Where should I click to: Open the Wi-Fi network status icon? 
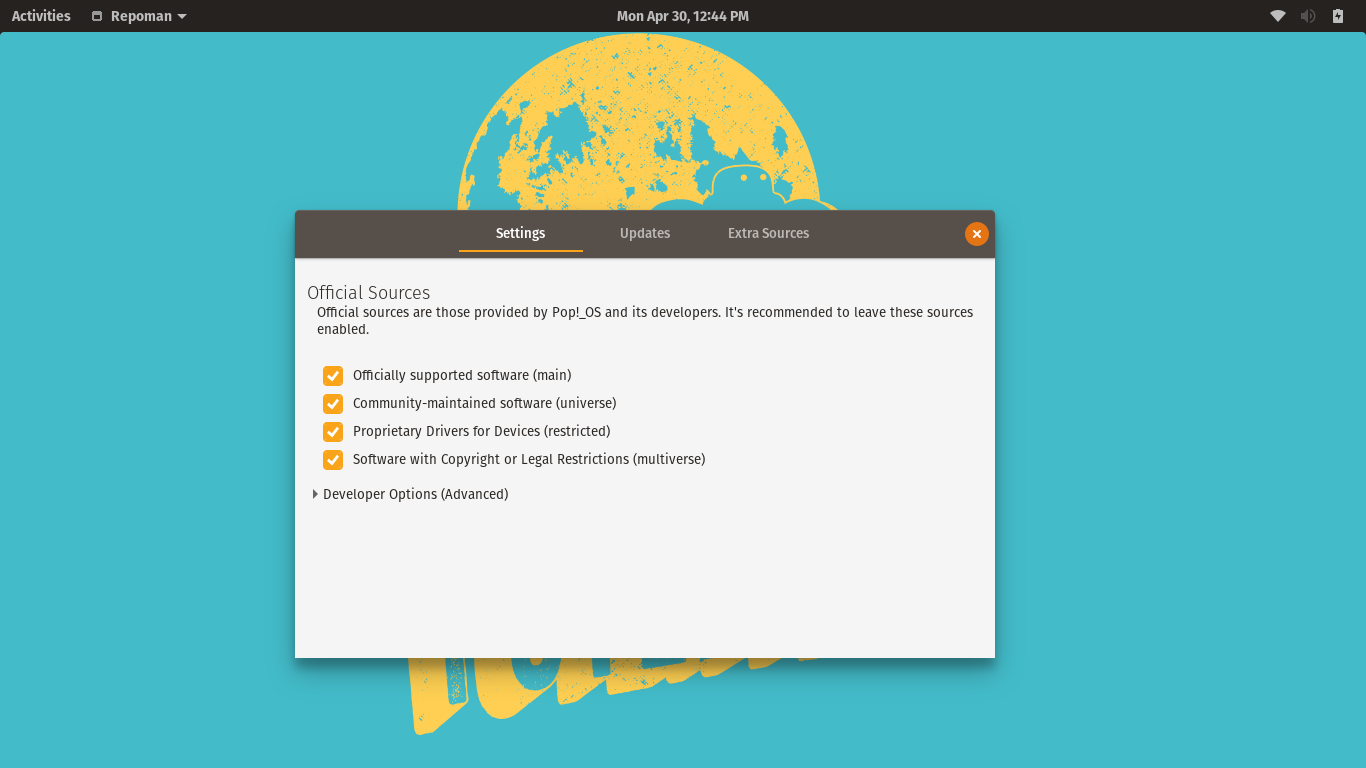pos(1277,16)
